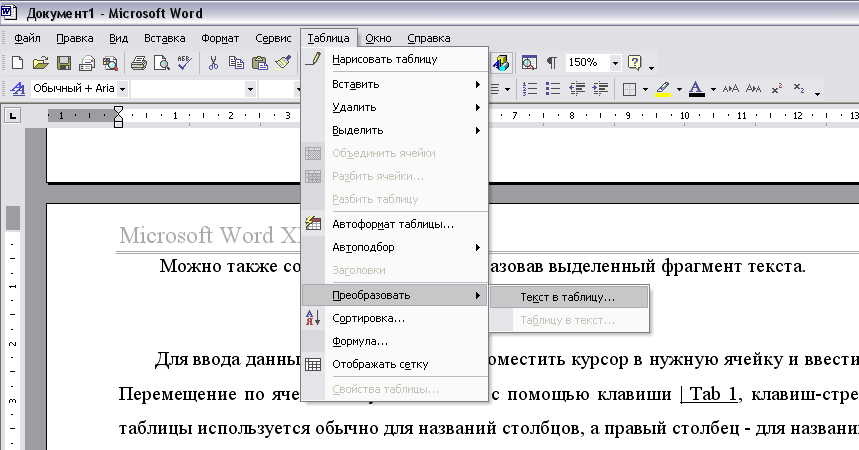The image size is (859, 450).
Task: Open the Вид menu
Action: (x=118, y=38)
